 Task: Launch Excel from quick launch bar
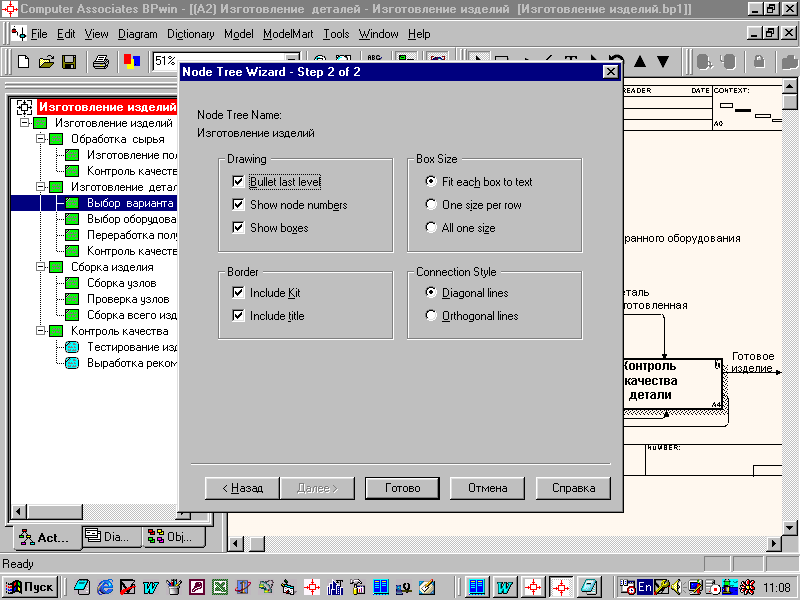(220, 587)
